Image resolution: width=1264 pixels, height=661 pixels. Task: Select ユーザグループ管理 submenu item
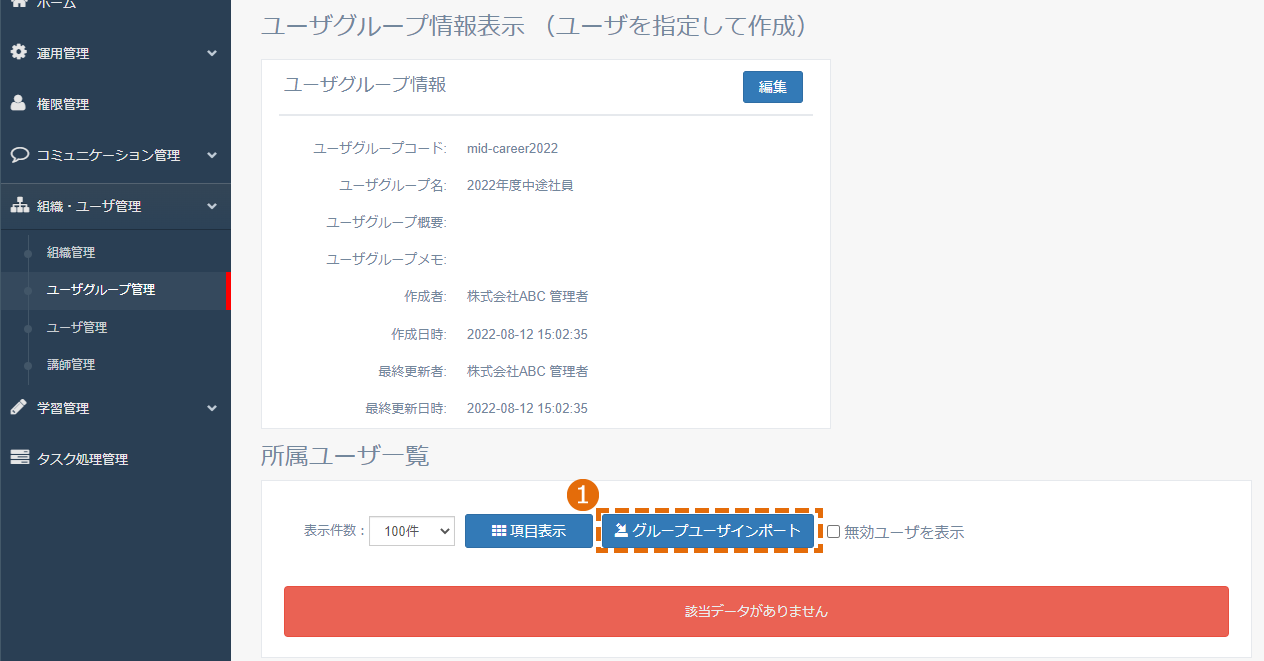click(101, 290)
